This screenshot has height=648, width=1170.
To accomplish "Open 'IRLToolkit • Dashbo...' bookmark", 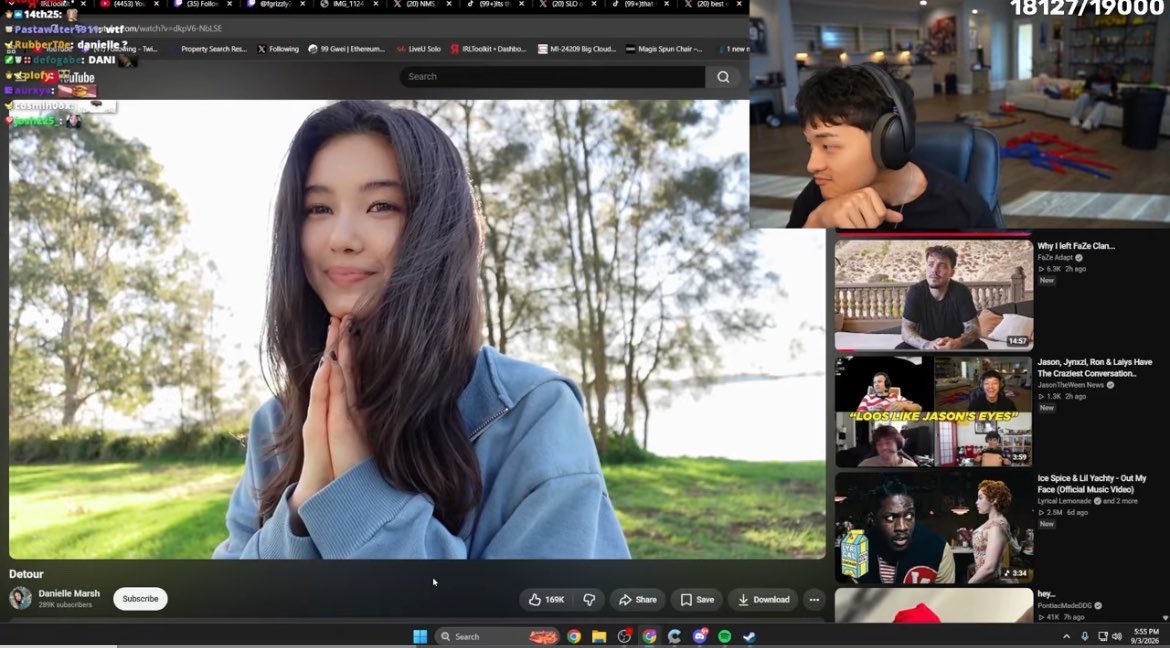I will click(x=488, y=49).
